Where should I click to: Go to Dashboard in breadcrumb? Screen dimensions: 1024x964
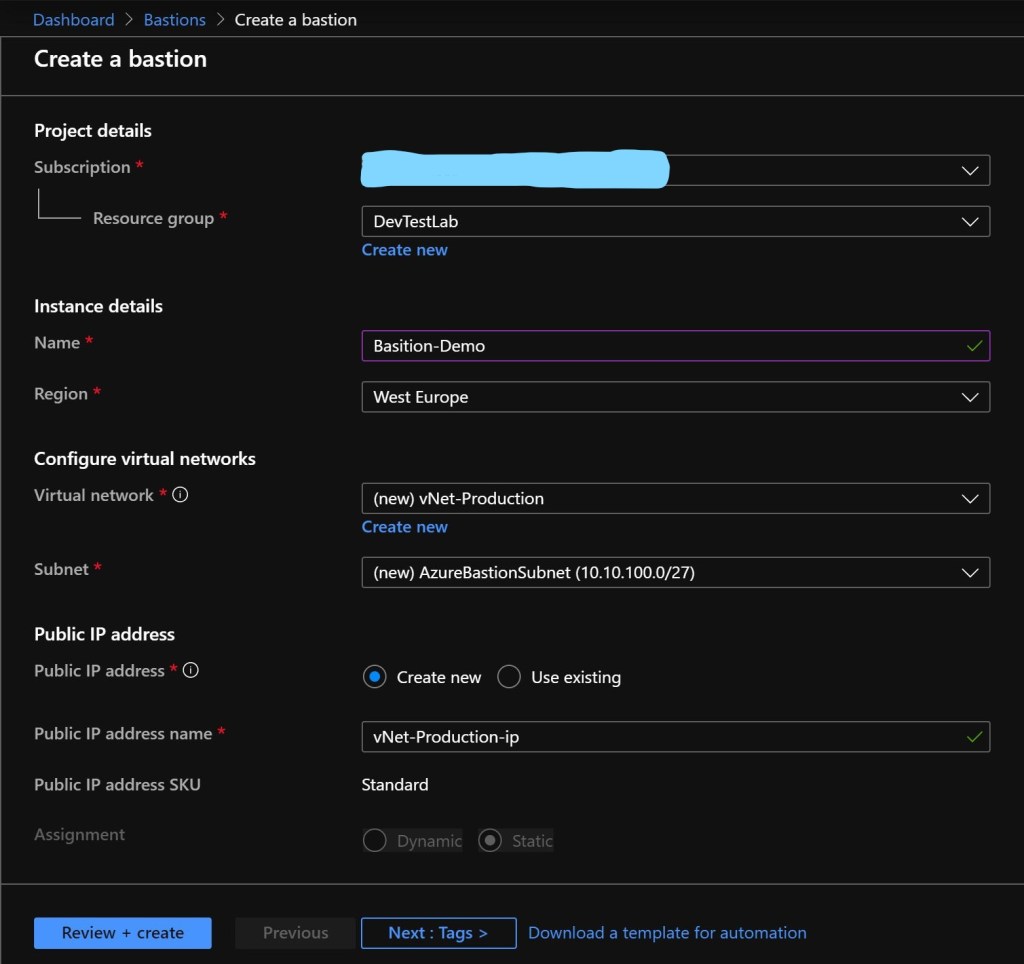pos(74,20)
